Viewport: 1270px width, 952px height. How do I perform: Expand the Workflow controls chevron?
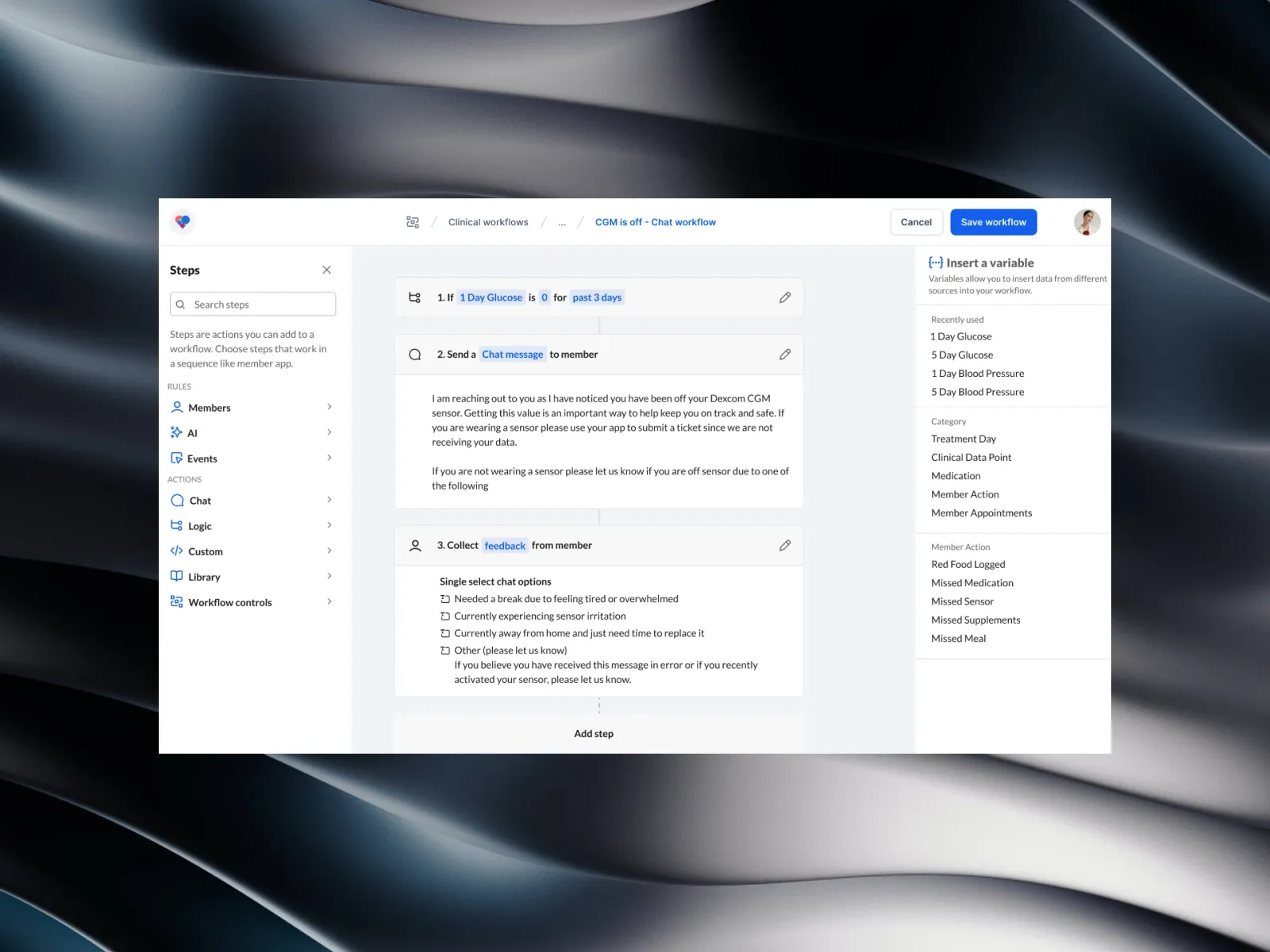[329, 601]
